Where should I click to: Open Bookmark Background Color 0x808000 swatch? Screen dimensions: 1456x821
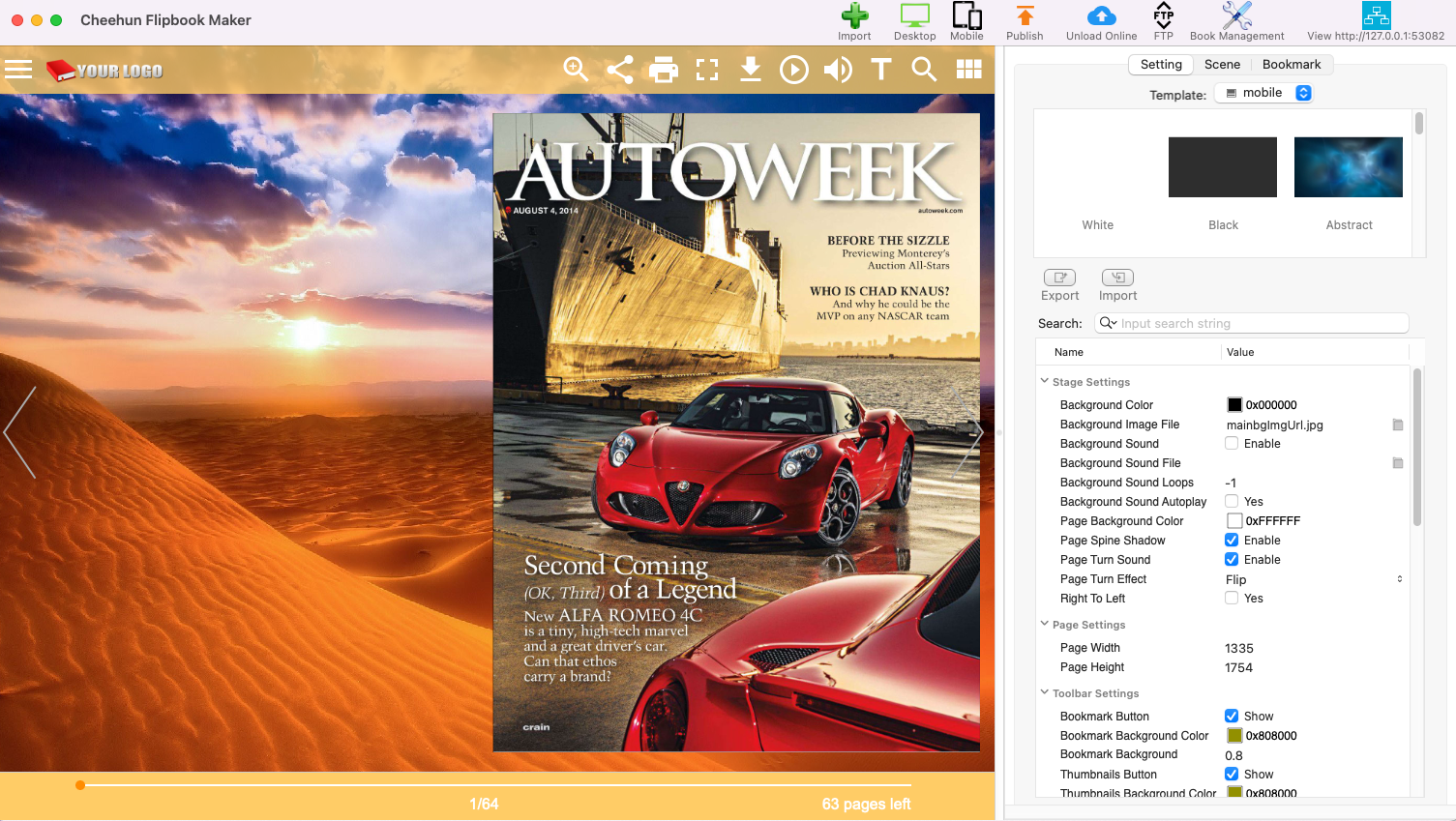tap(1234, 736)
